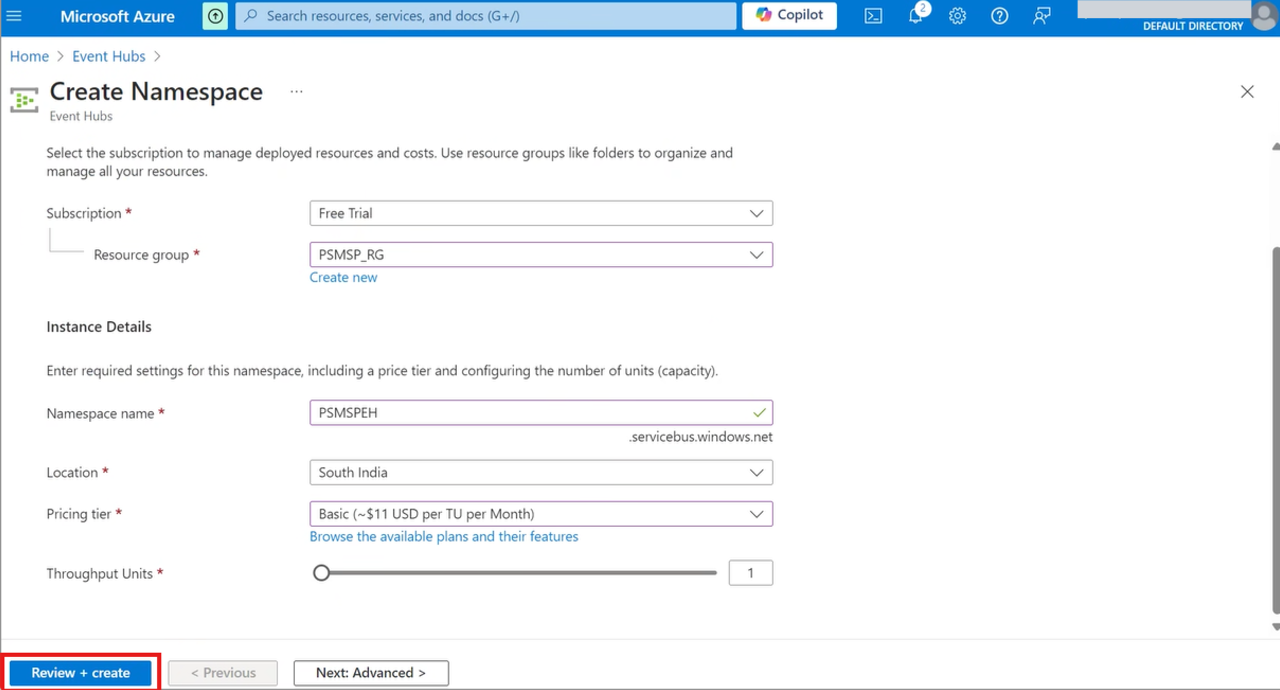Go to Event Hubs breadcrumb link
This screenshot has height=690, width=1280.
(108, 57)
